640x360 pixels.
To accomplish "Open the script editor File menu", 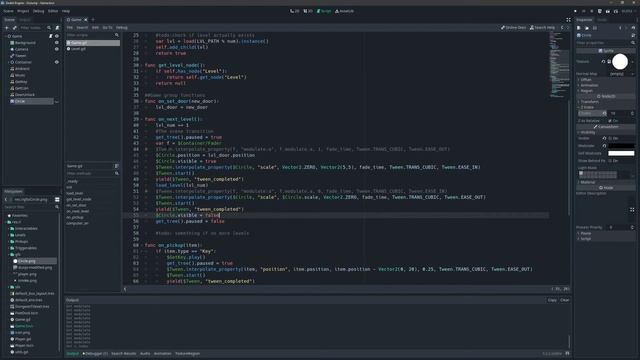I will [70, 28].
